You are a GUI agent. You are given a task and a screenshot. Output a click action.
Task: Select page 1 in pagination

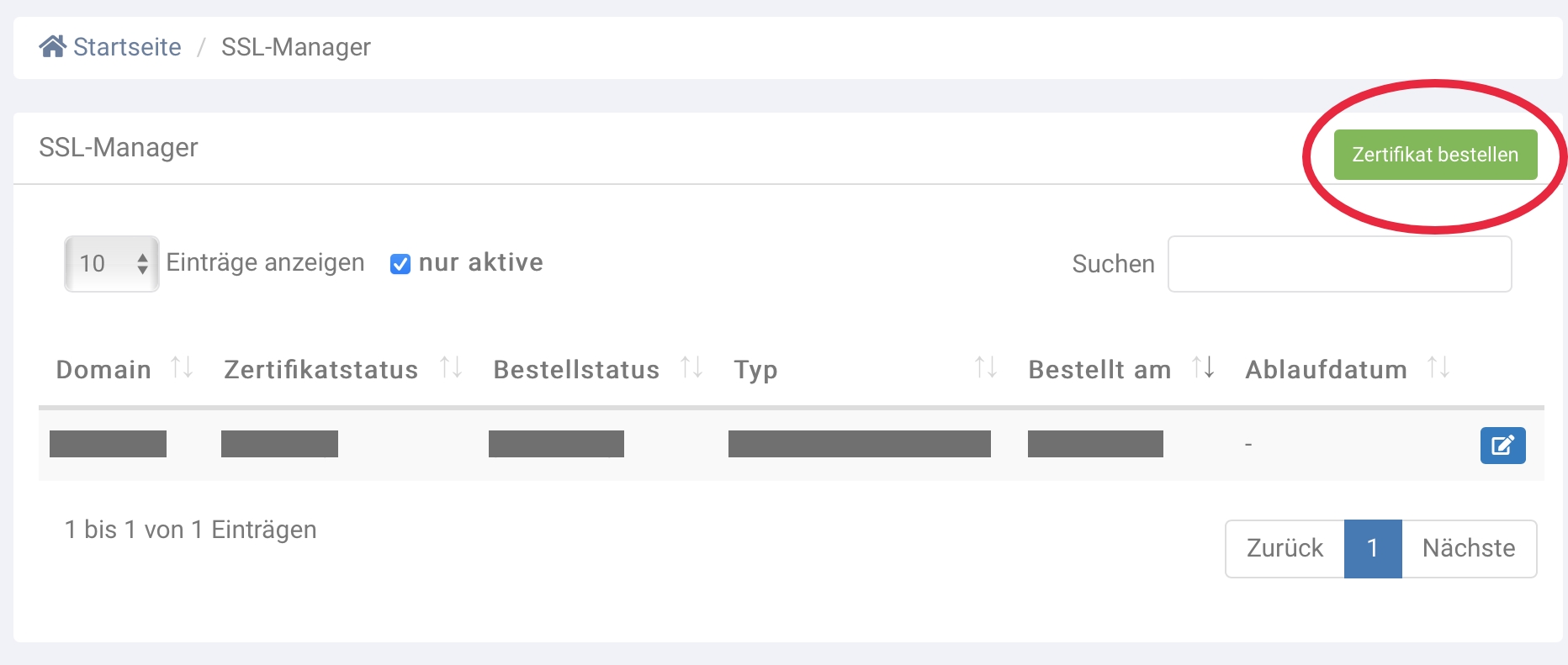tap(1373, 548)
